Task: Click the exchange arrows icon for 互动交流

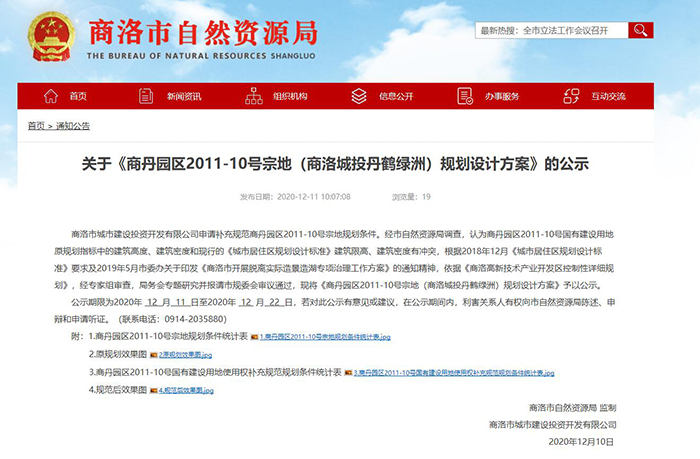Action: point(571,96)
